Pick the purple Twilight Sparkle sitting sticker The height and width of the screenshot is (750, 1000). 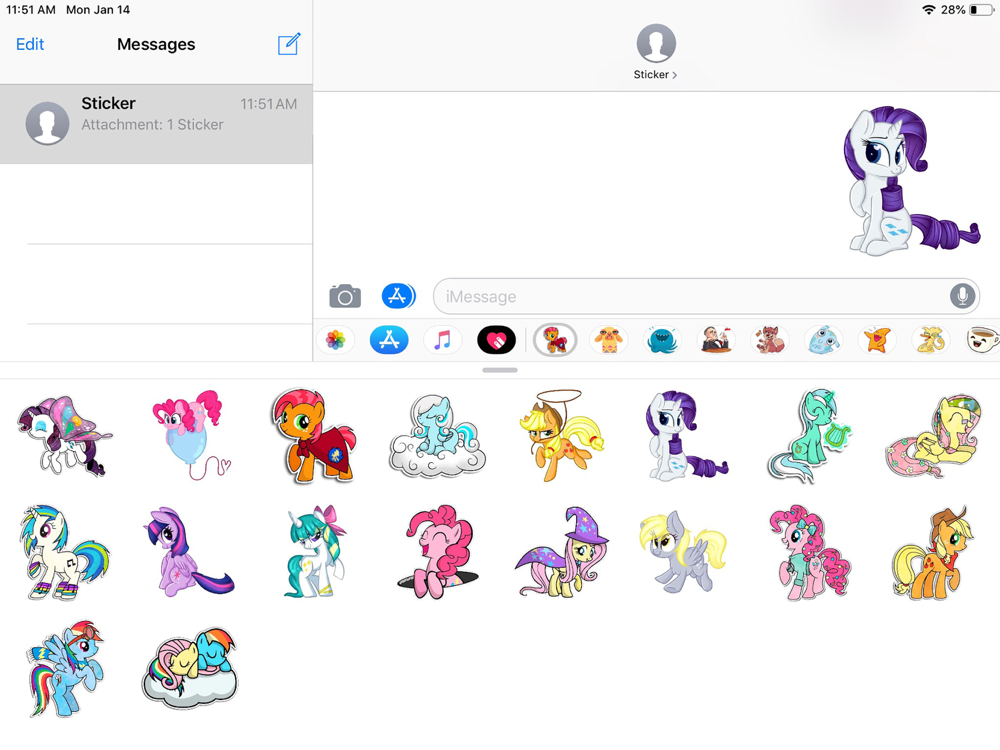(x=189, y=552)
